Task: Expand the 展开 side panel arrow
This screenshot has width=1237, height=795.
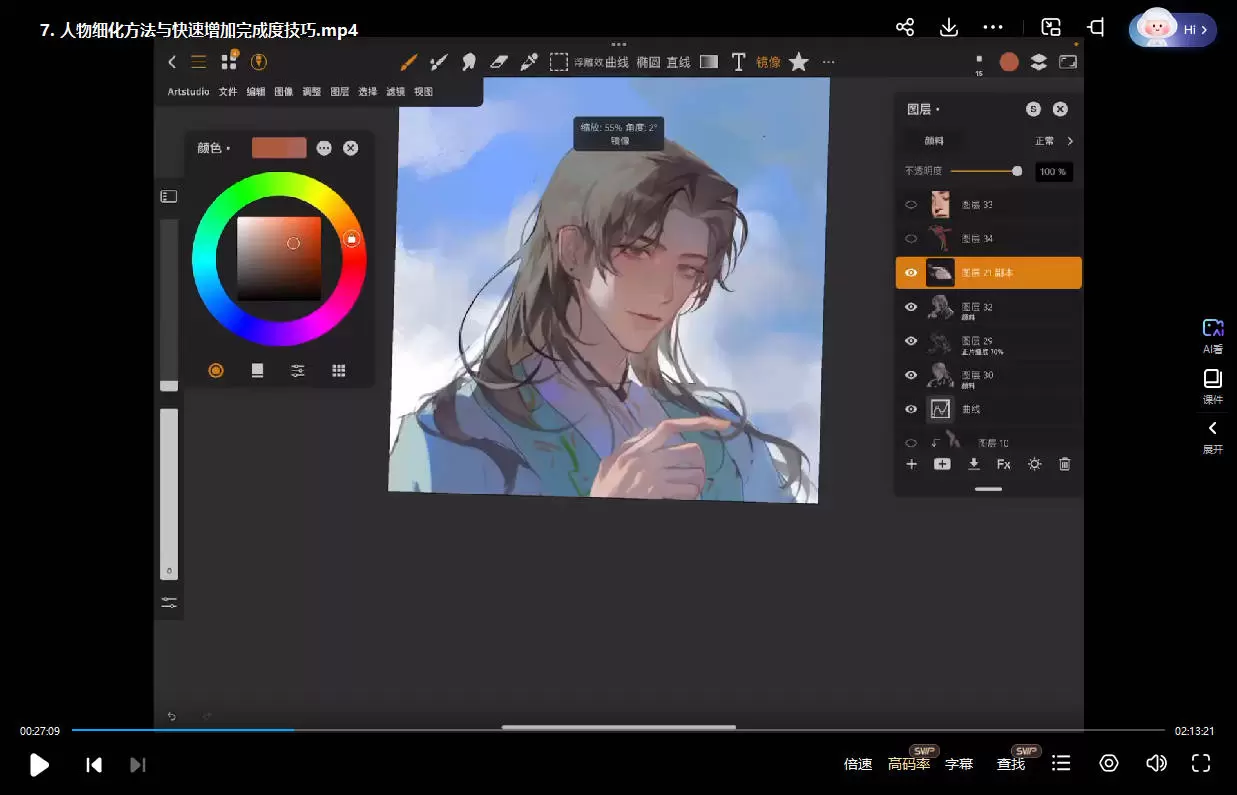Action: point(1212,429)
